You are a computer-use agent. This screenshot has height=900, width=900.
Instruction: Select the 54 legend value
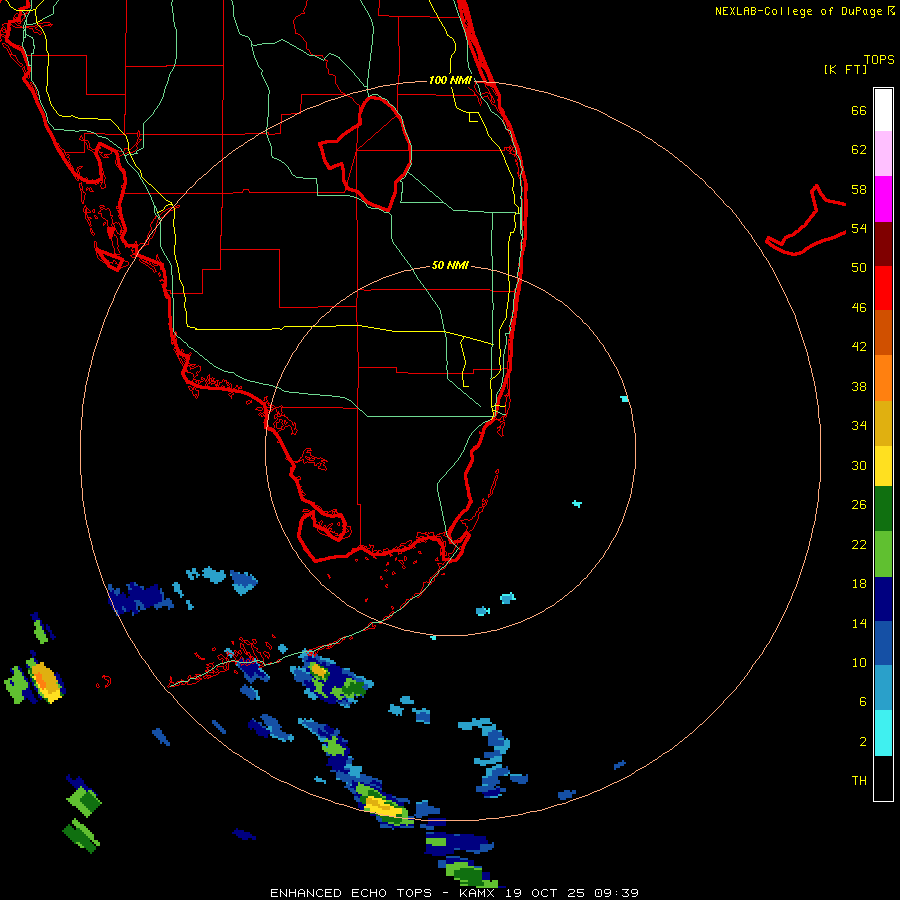859,228
